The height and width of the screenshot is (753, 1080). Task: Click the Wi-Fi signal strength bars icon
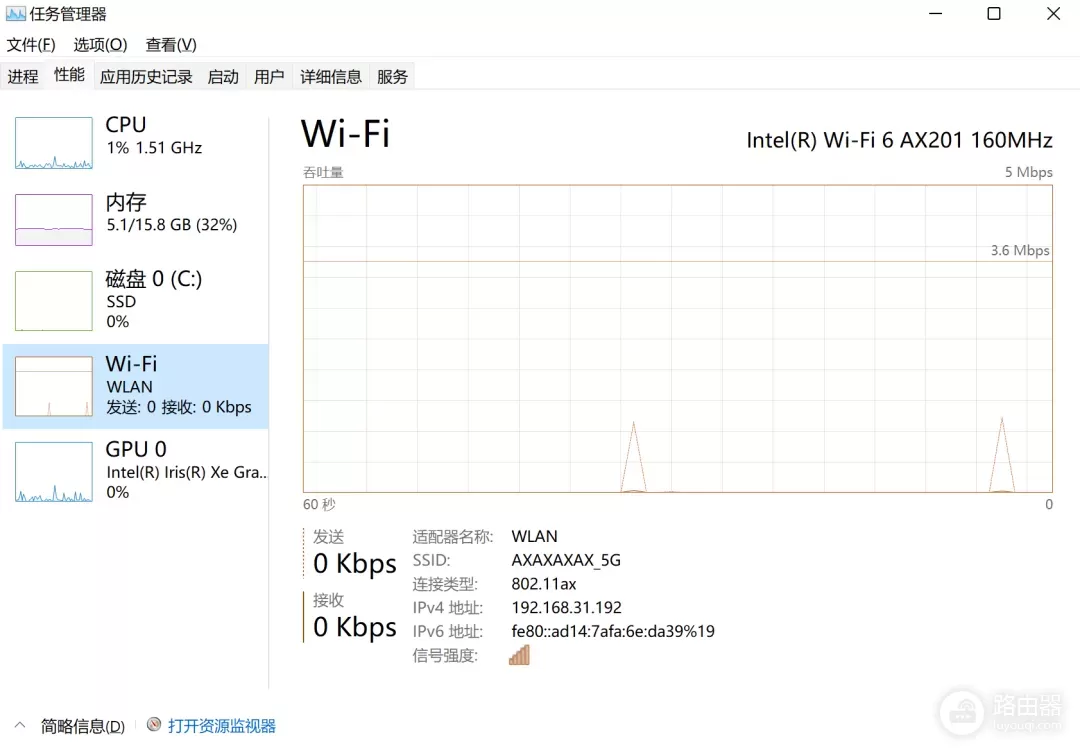[x=519, y=655]
